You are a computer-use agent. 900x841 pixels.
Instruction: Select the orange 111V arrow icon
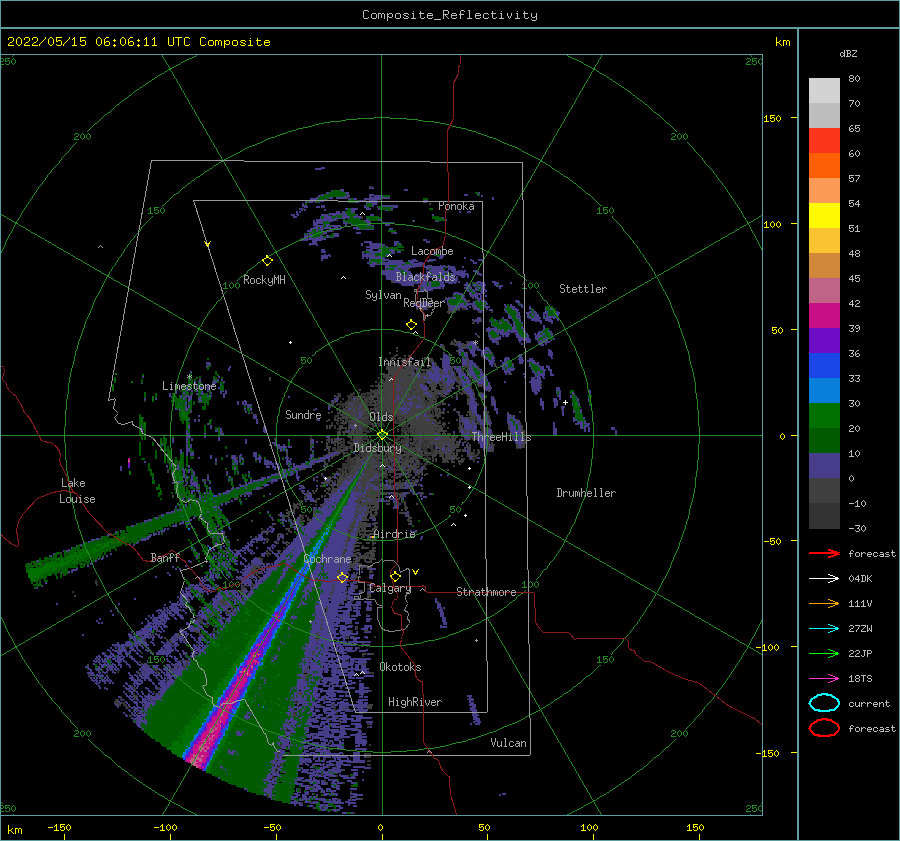[x=824, y=603]
